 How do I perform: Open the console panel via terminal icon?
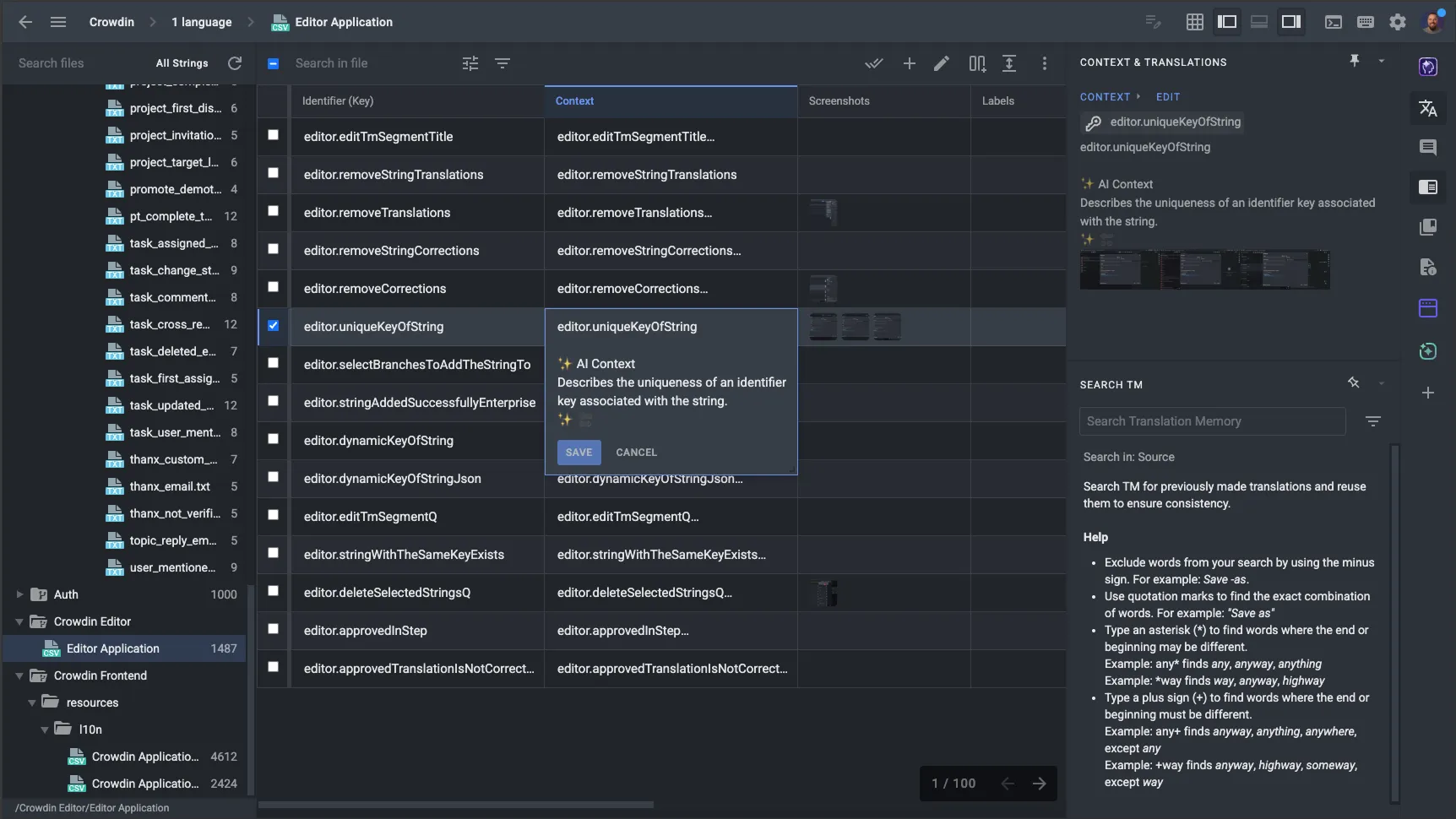[x=1334, y=22]
